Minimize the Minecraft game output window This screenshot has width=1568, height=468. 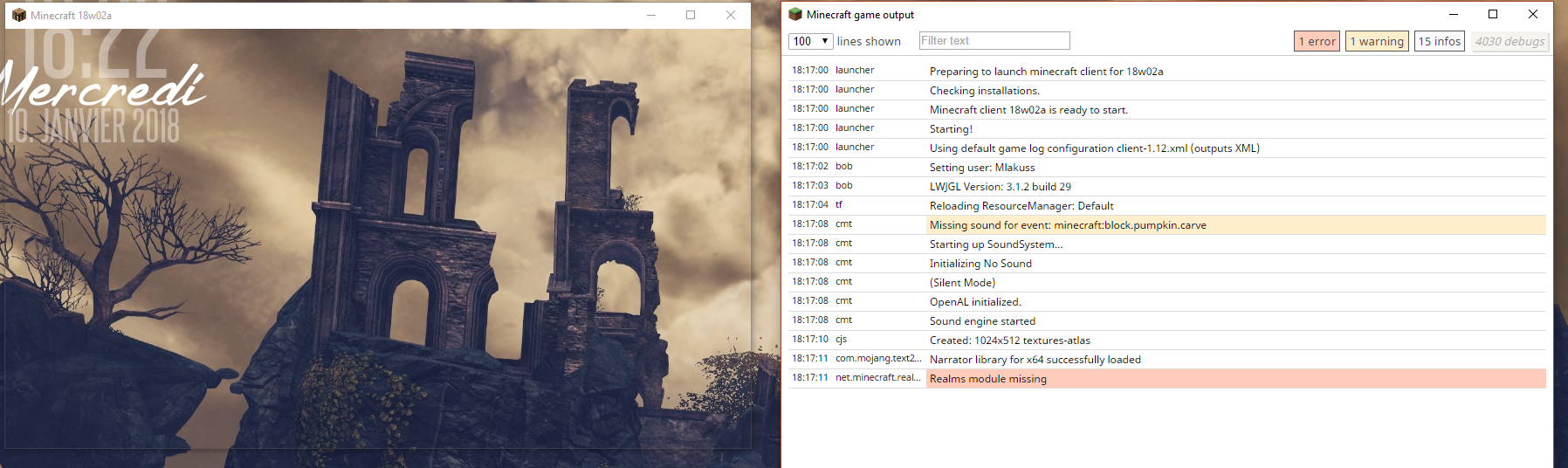(1454, 14)
